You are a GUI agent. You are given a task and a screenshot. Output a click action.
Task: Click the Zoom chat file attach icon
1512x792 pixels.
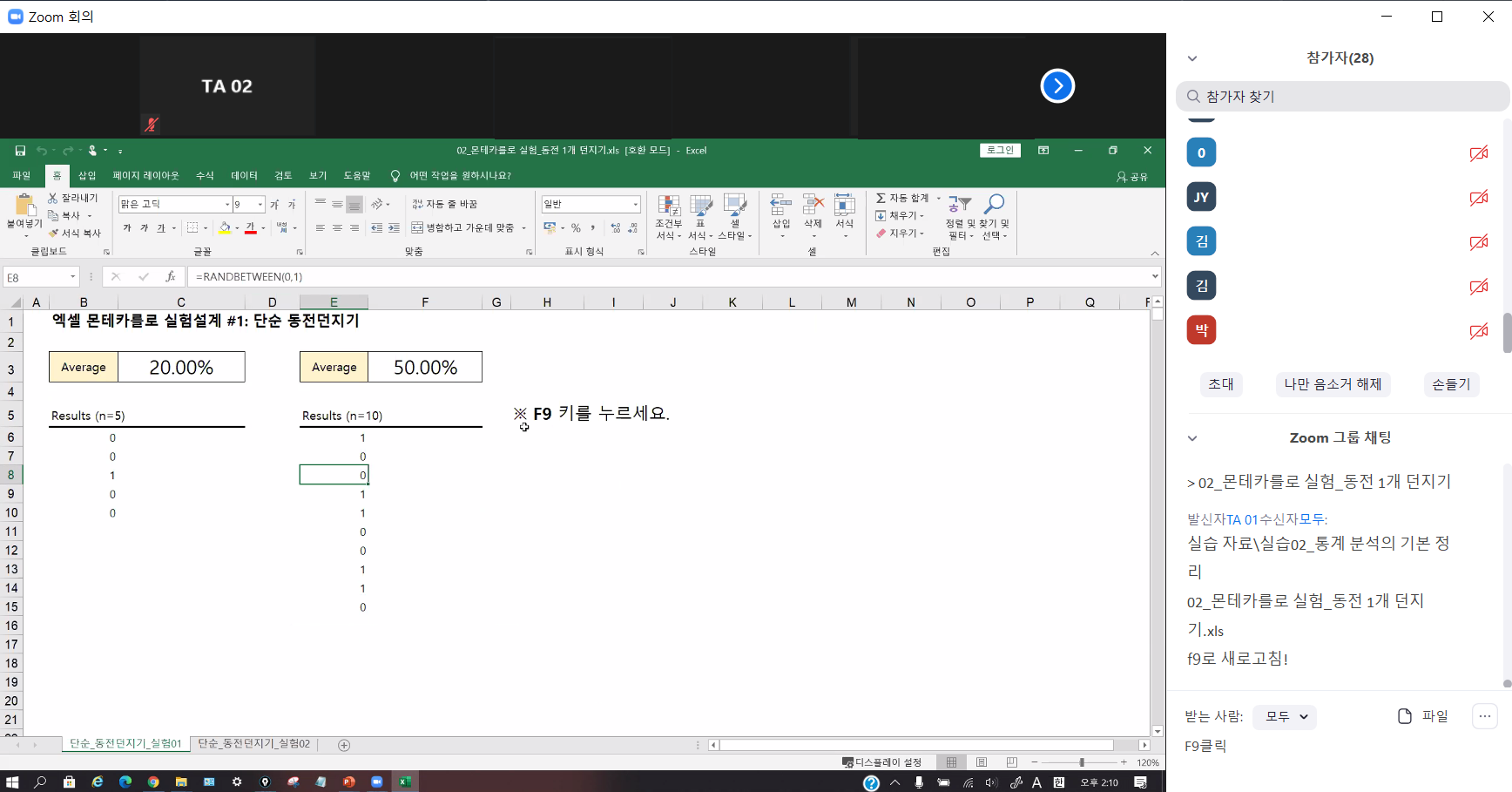[x=1404, y=716]
